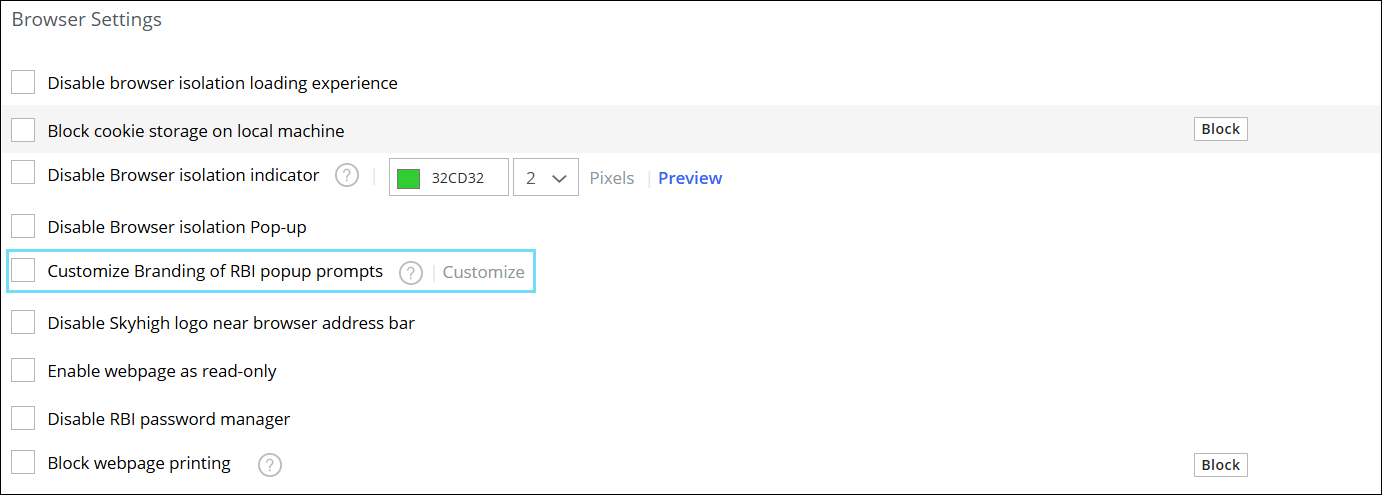Tick Enable webpage as read-only checkbox

tap(23, 371)
